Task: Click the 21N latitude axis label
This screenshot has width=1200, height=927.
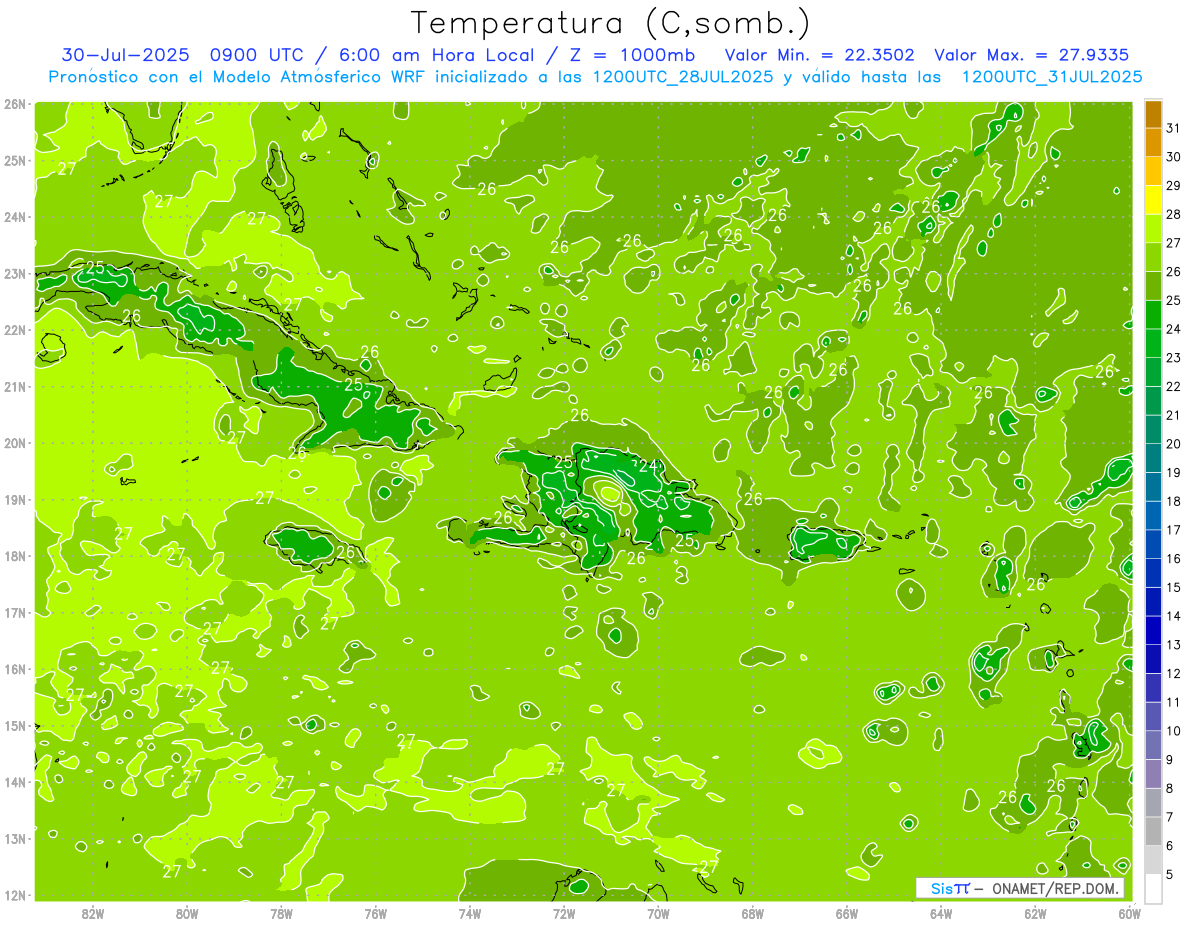Action: coord(15,386)
